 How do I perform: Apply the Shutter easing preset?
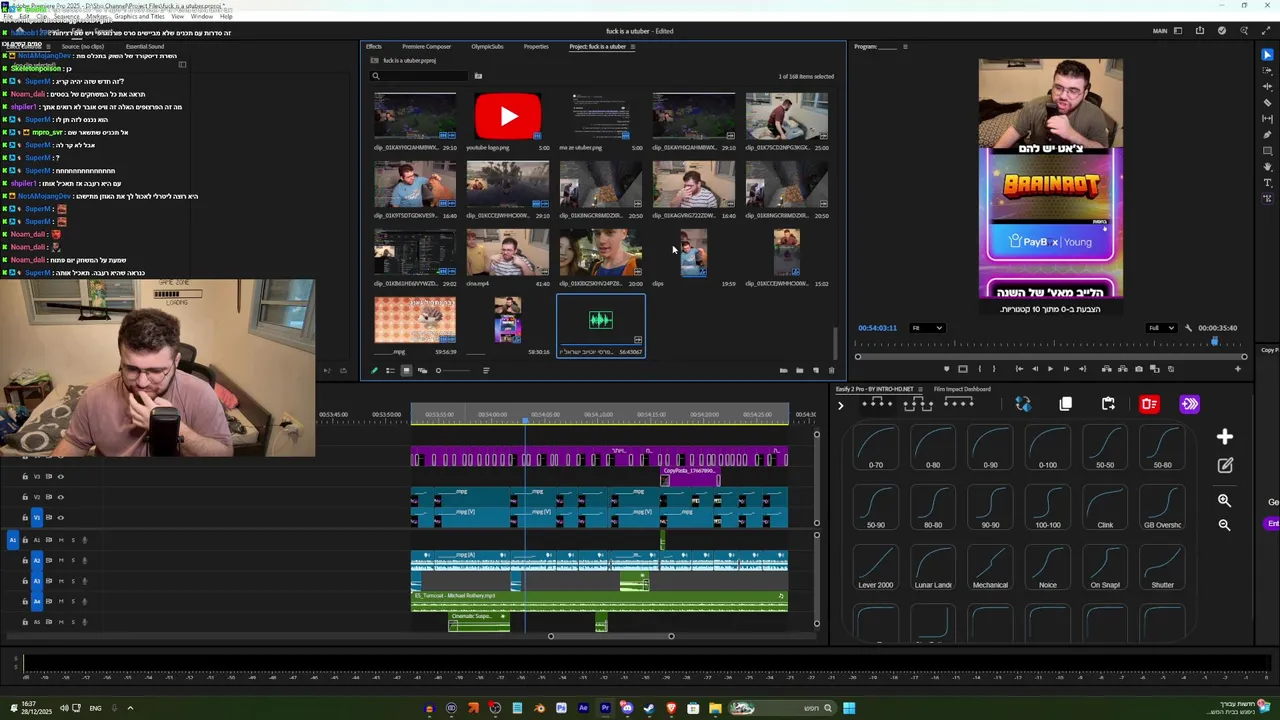pos(1162,569)
